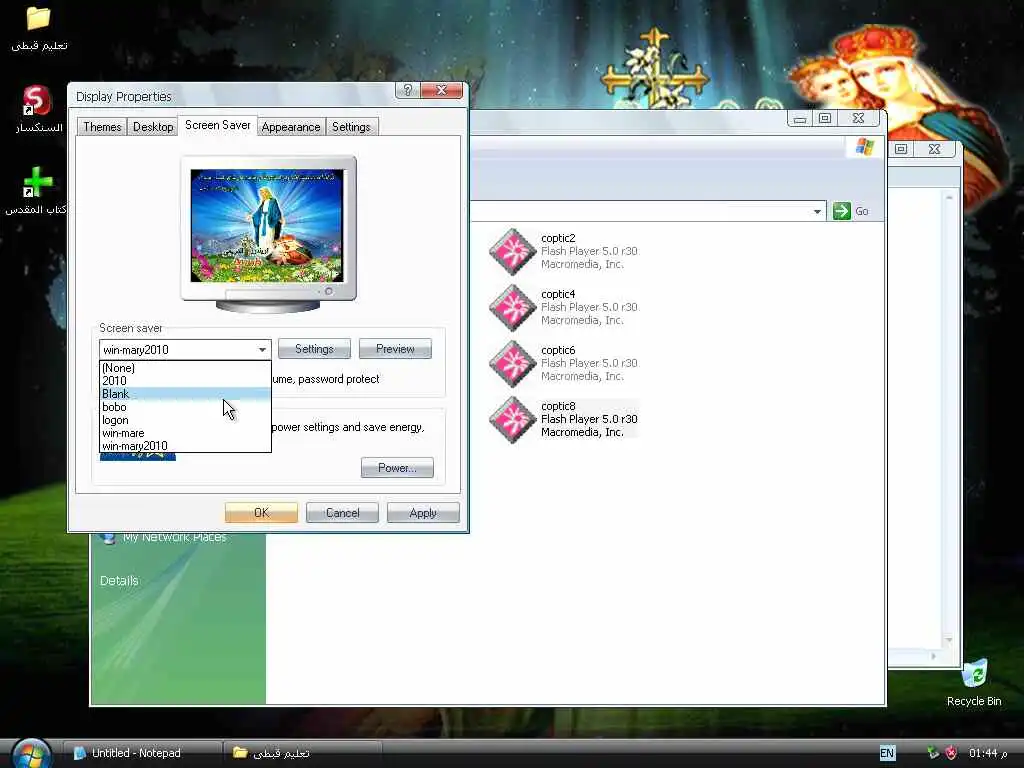Choose 2010 in the screen saver list
The width and height of the screenshot is (1024, 768).
(x=185, y=381)
